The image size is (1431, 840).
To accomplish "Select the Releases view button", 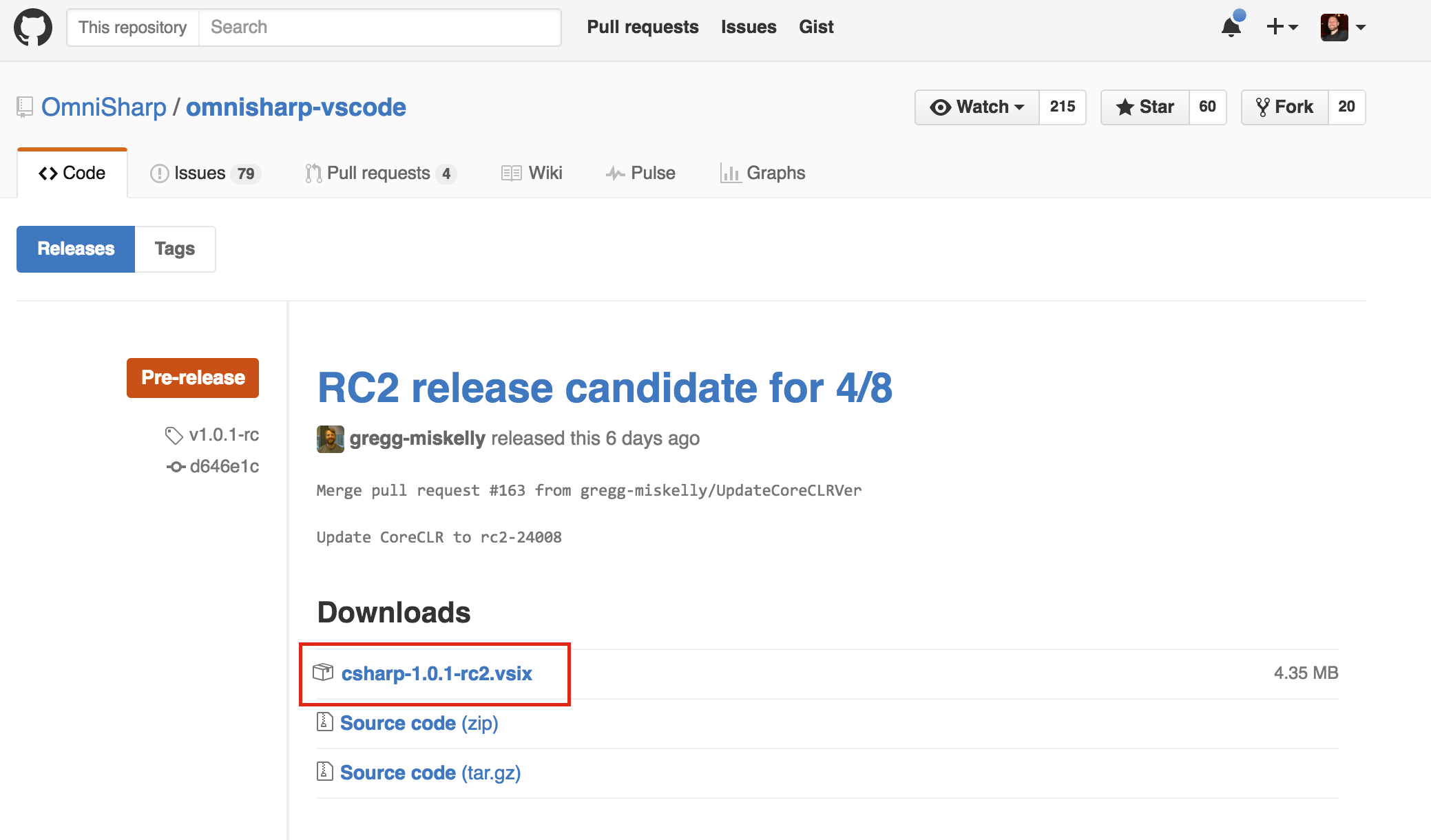I will tap(76, 249).
